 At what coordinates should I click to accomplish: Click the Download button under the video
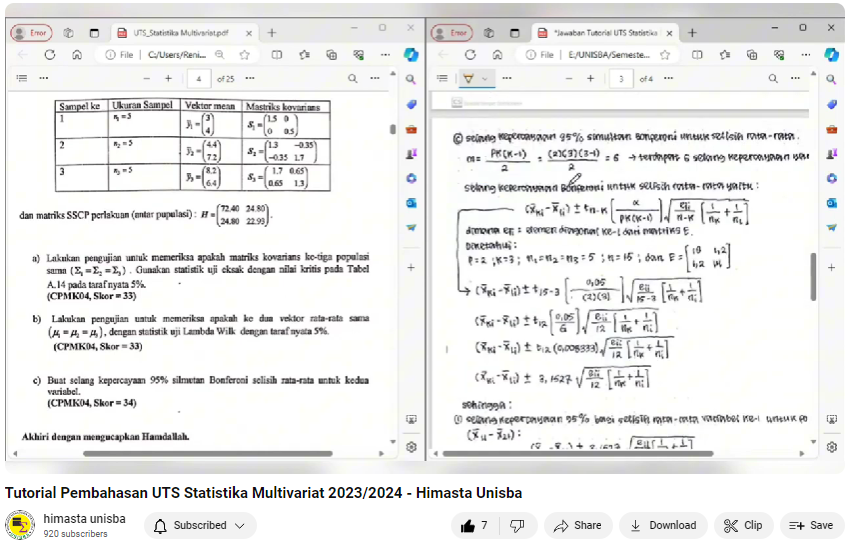coord(662,525)
